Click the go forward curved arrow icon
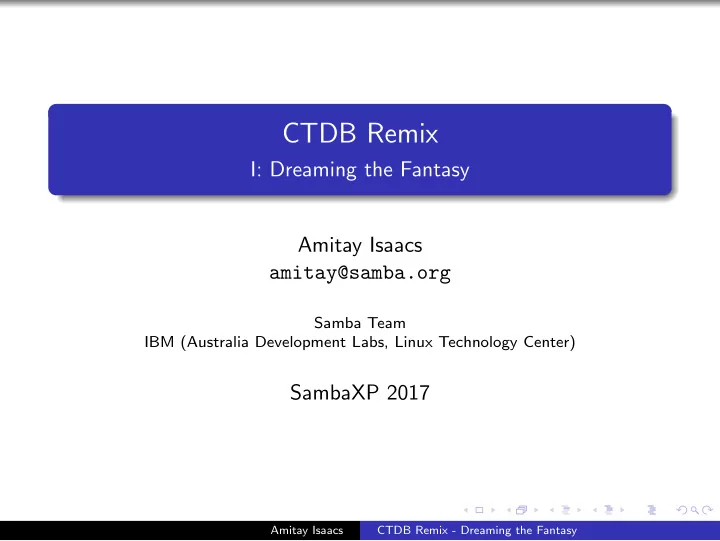This screenshot has width=720, height=541. click(x=707, y=510)
